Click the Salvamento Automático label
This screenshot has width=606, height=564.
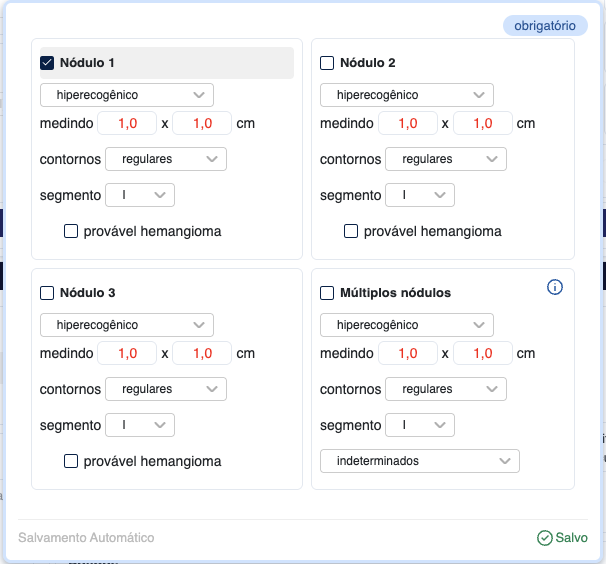86,538
